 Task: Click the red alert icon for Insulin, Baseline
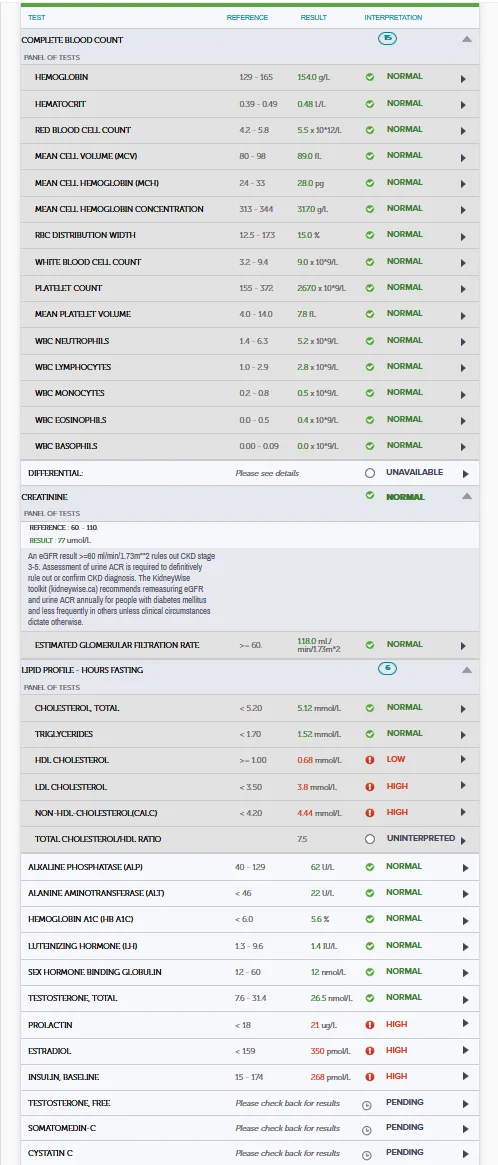pyautogui.click(x=369, y=1077)
